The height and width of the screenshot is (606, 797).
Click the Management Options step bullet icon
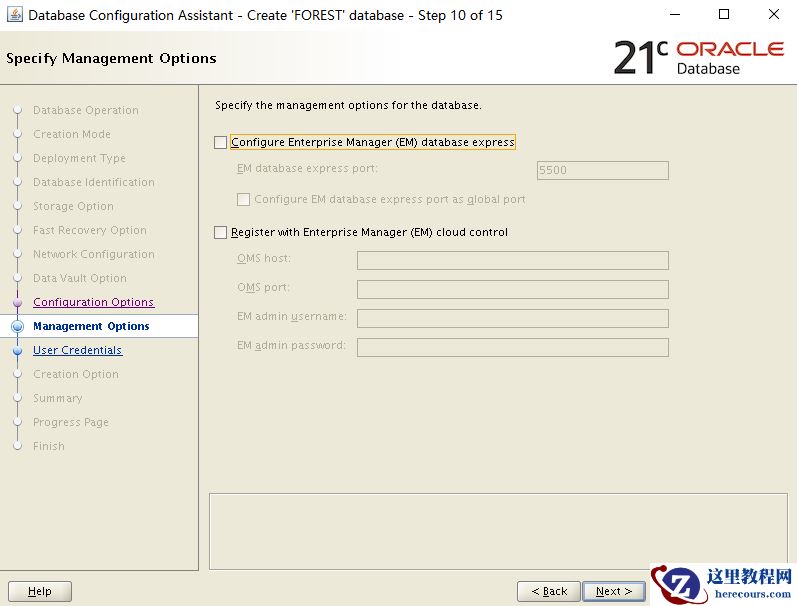18,326
